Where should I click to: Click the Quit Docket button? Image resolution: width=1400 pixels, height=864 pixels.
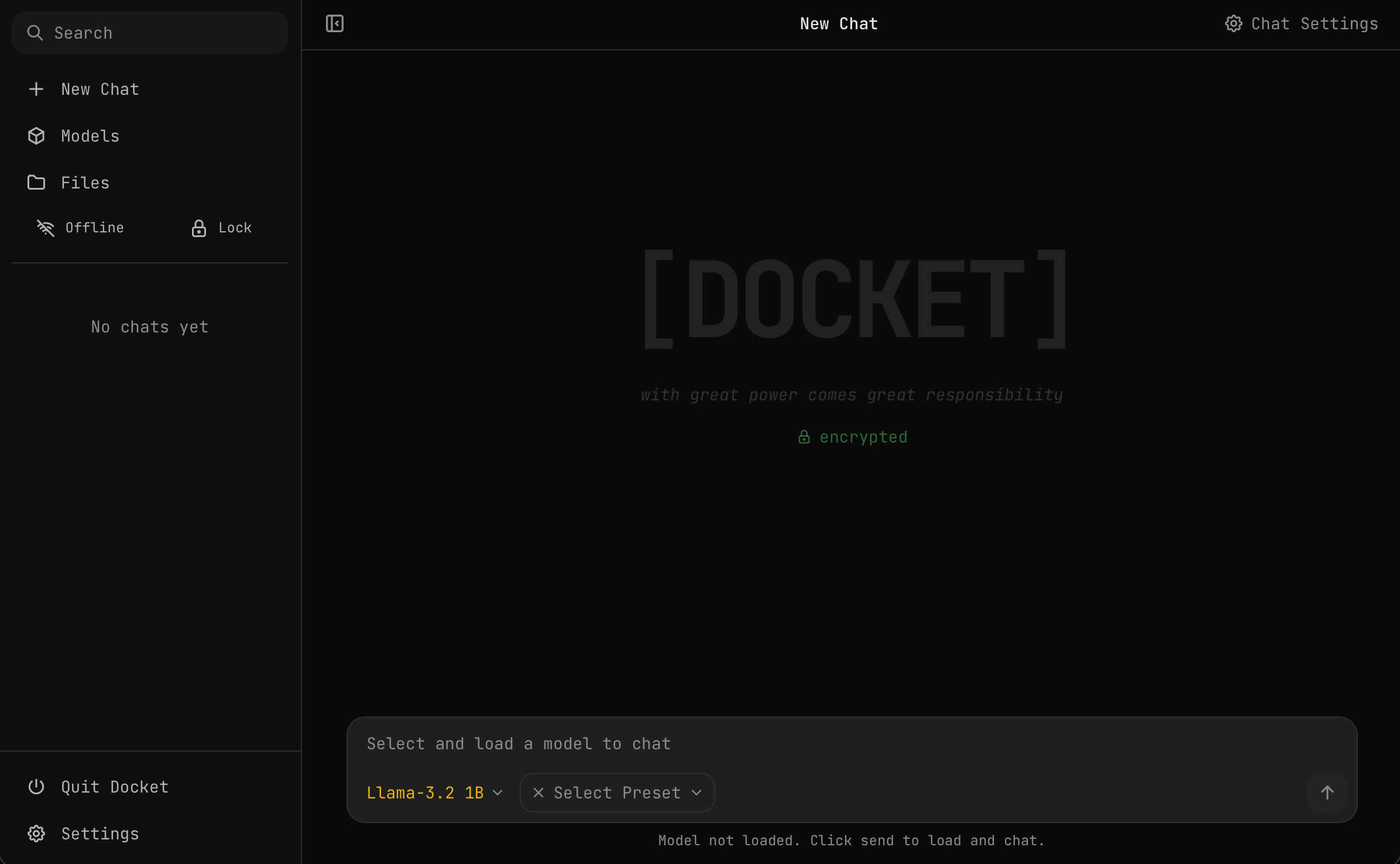[x=114, y=786]
